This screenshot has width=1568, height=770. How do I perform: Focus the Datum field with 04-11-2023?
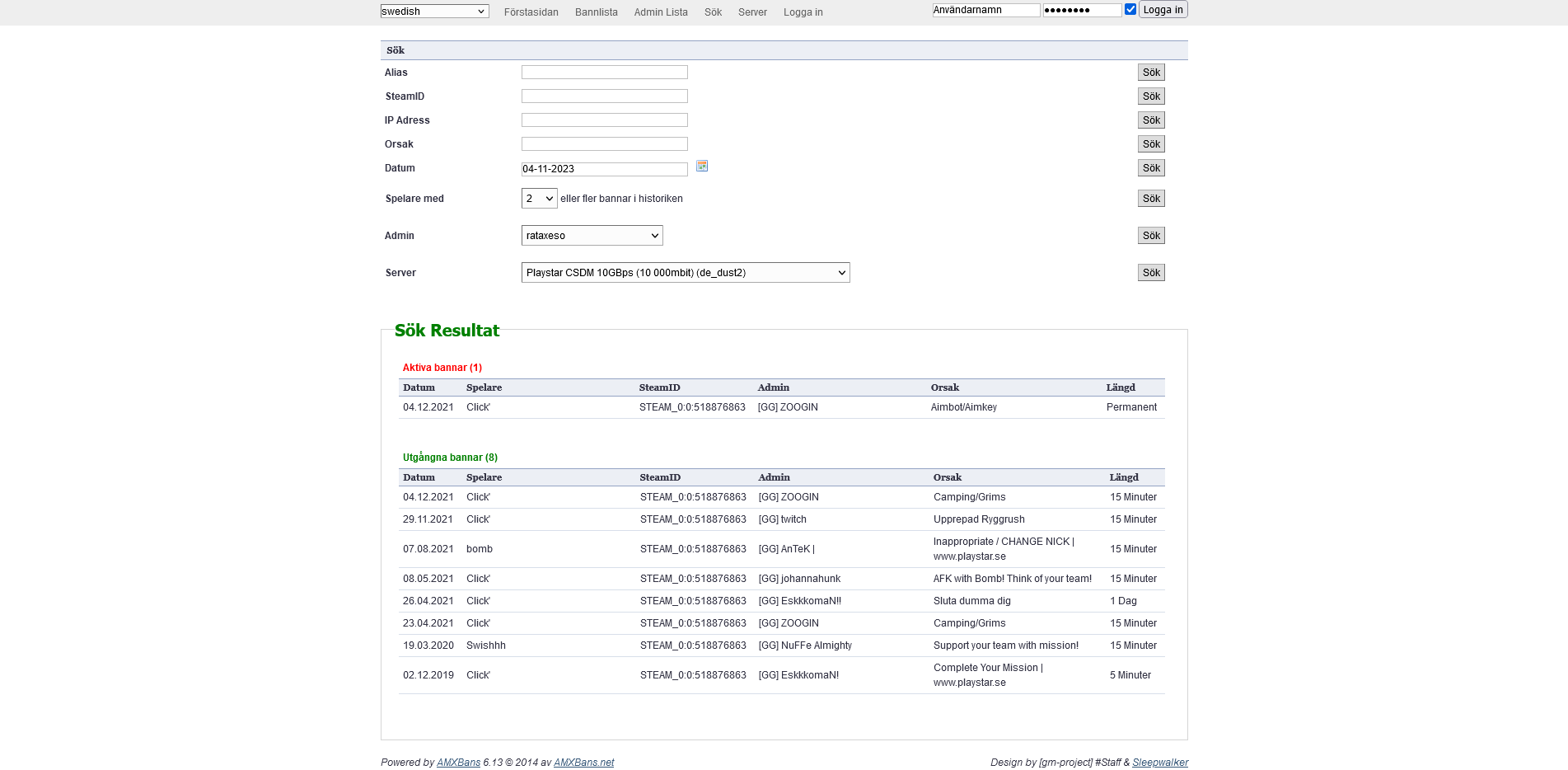(605, 169)
